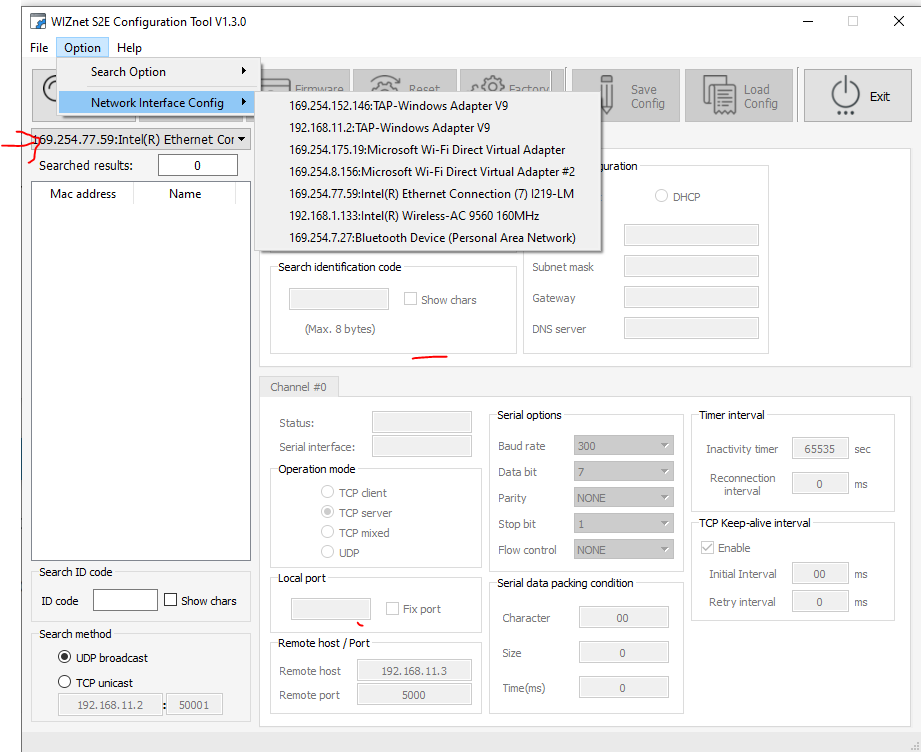
Task: Click the Save Config pencil icon
Action: [x=607, y=95]
